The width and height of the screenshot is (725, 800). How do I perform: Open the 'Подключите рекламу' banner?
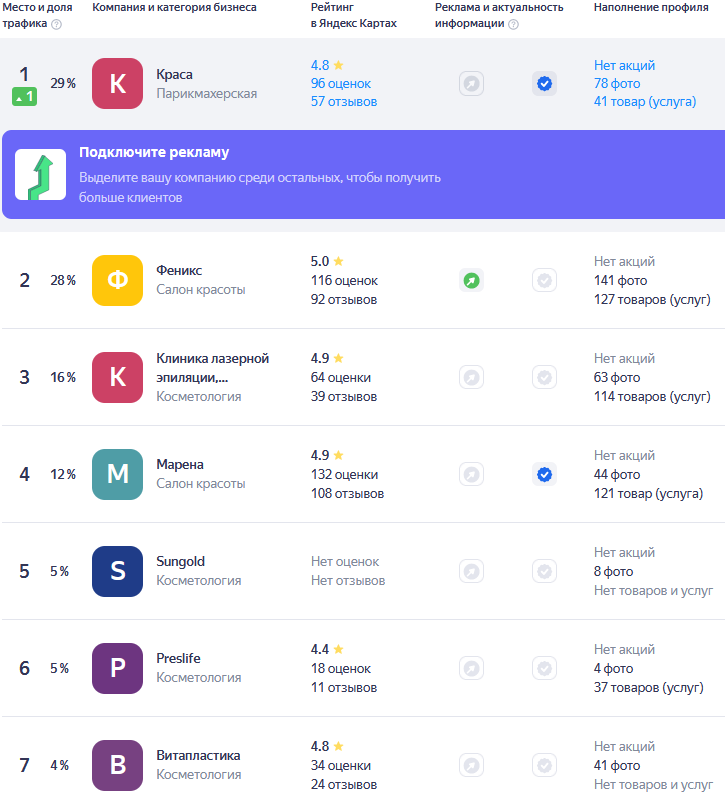(363, 174)
